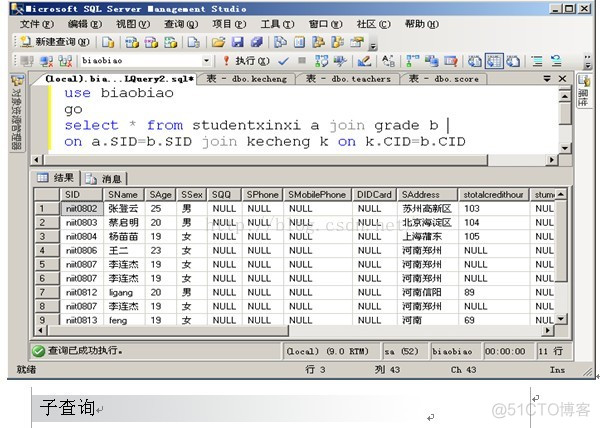The height and width of the screenshot is (428, 600).
Task: Open a new Database Engine Query
Action: tap(108, 42)
